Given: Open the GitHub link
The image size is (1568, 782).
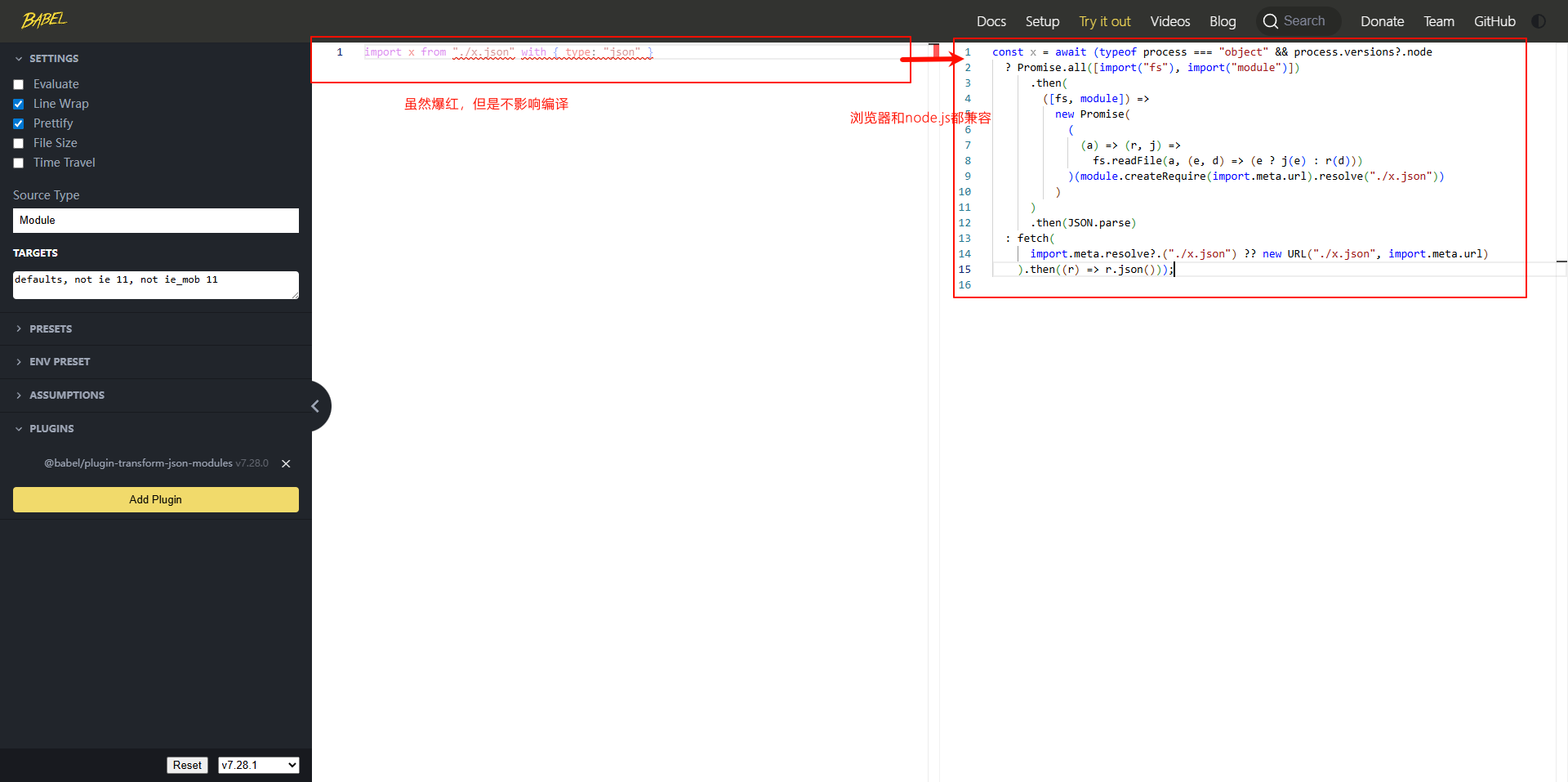Looking at the screenshot, I should point(1494,21).
